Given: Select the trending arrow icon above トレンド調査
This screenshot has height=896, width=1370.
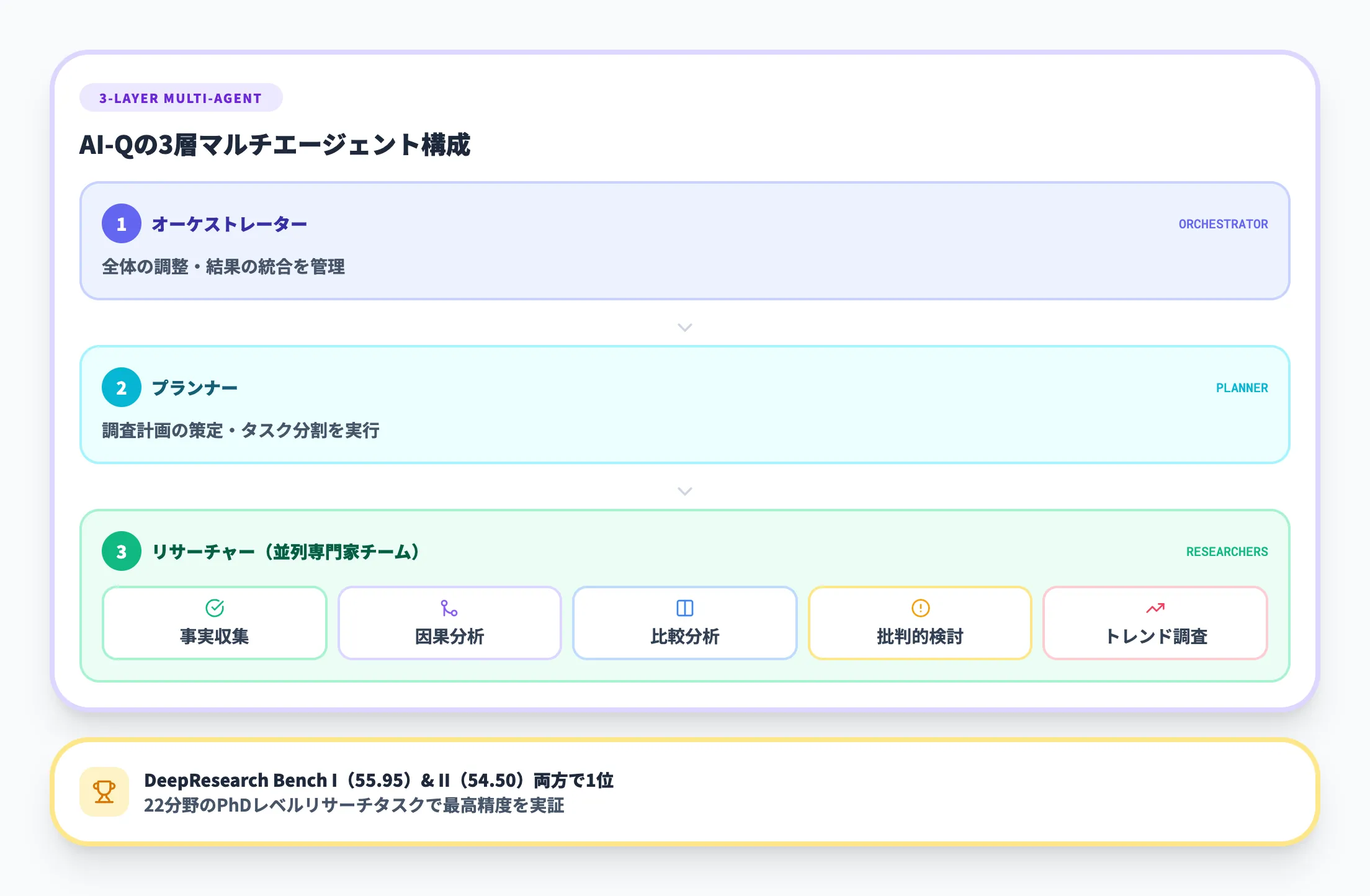Looking at the screenshot, I should tap(1155, 608).
